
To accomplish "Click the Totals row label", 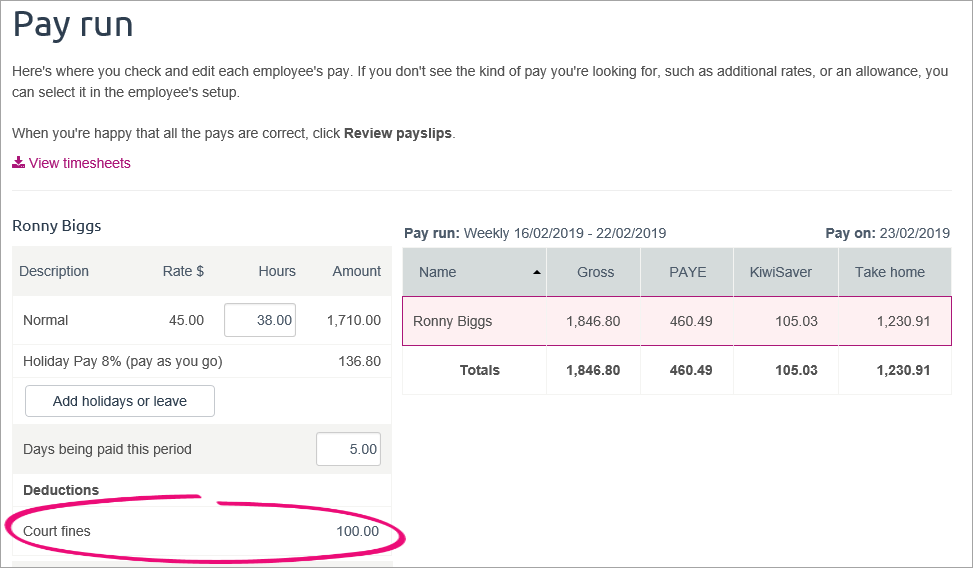I will click(x=480, y=370).
